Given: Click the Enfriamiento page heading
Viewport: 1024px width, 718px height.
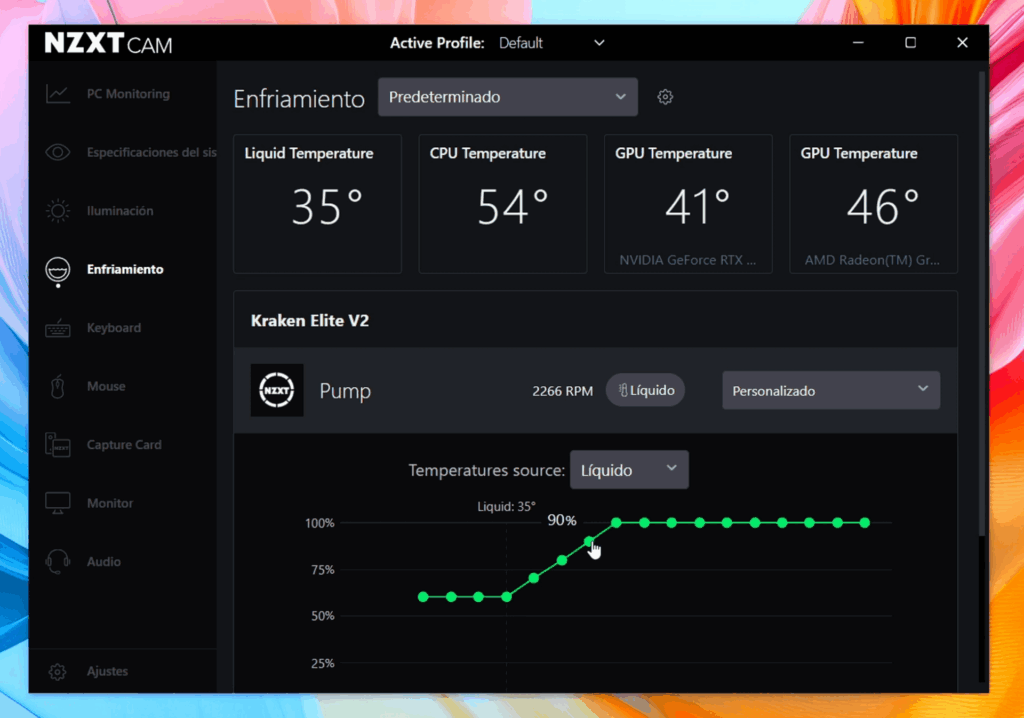Looking at the screenshot, I should (x=299, y=99).
